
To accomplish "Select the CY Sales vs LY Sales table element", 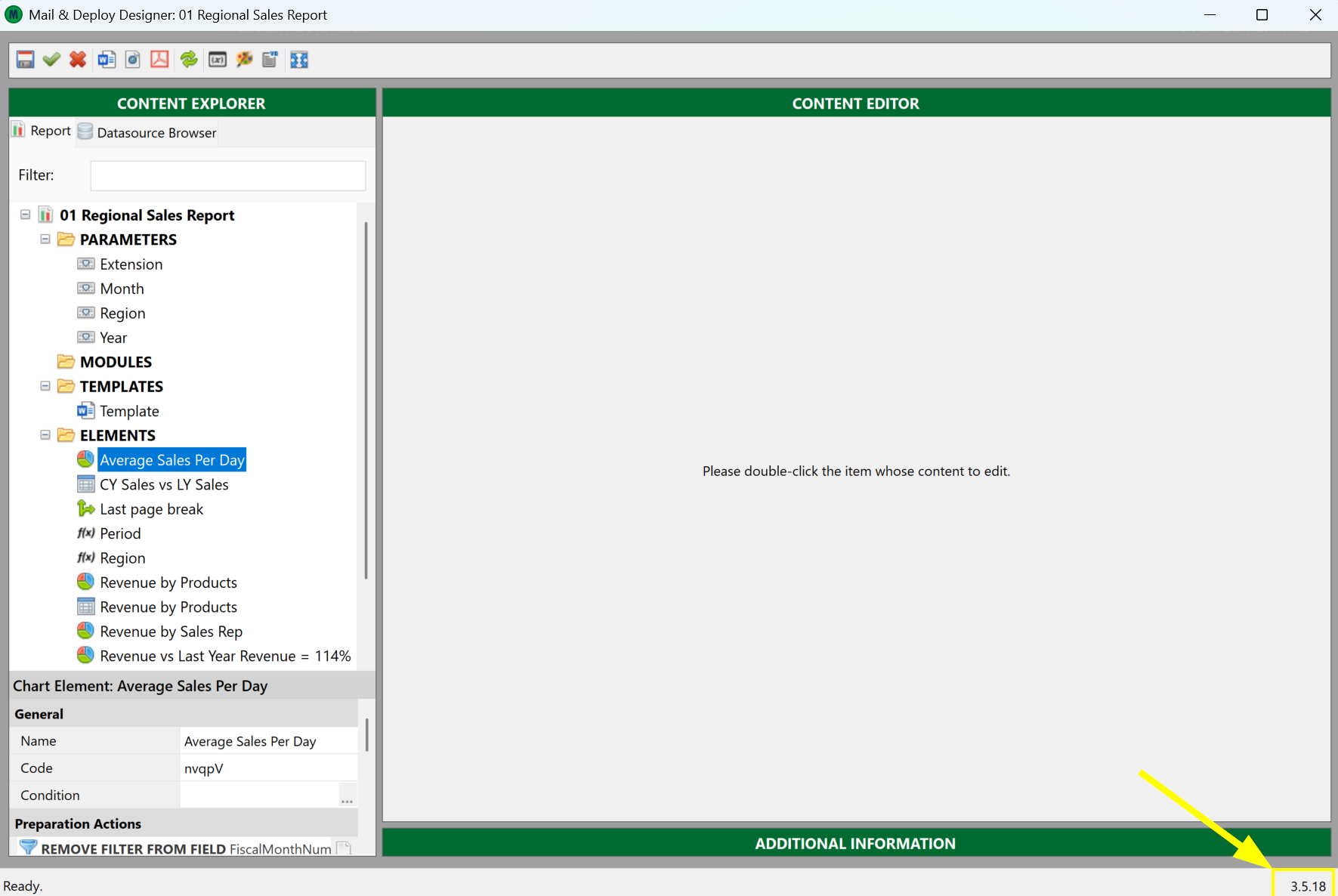I will coord(163,484).
